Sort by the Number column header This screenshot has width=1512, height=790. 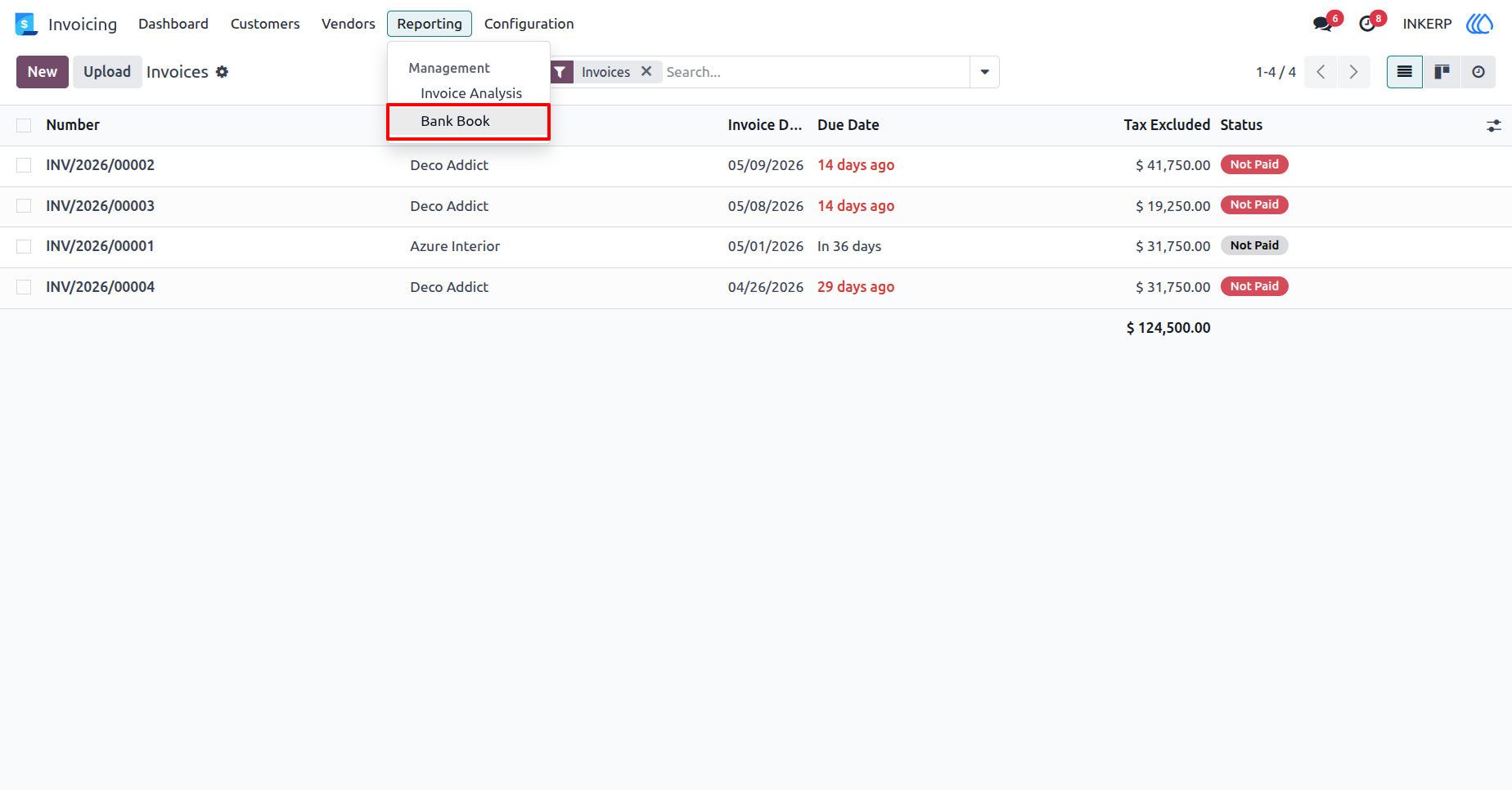73,125
